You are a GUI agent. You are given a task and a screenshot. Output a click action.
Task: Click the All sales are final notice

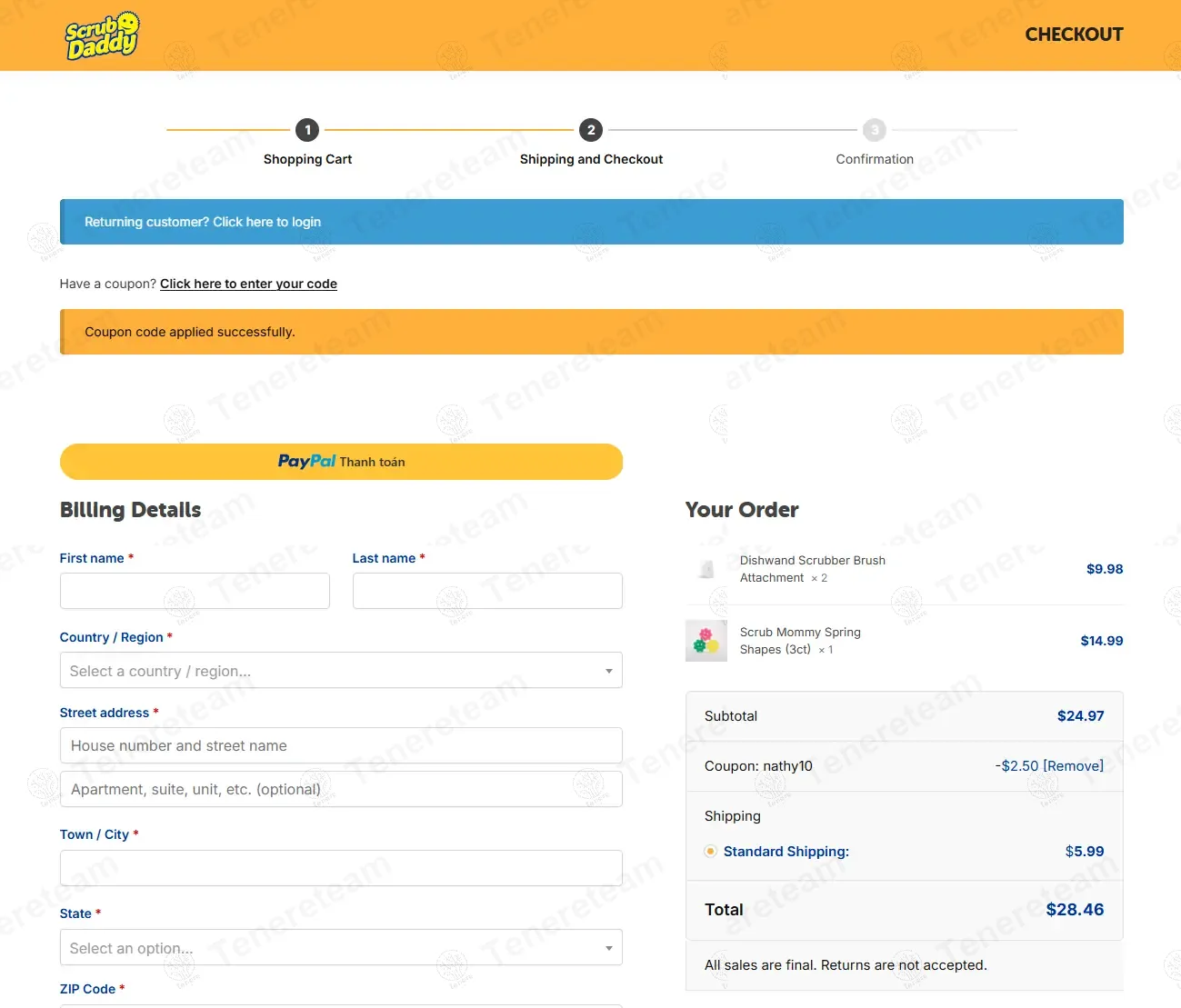click(846, 965)
